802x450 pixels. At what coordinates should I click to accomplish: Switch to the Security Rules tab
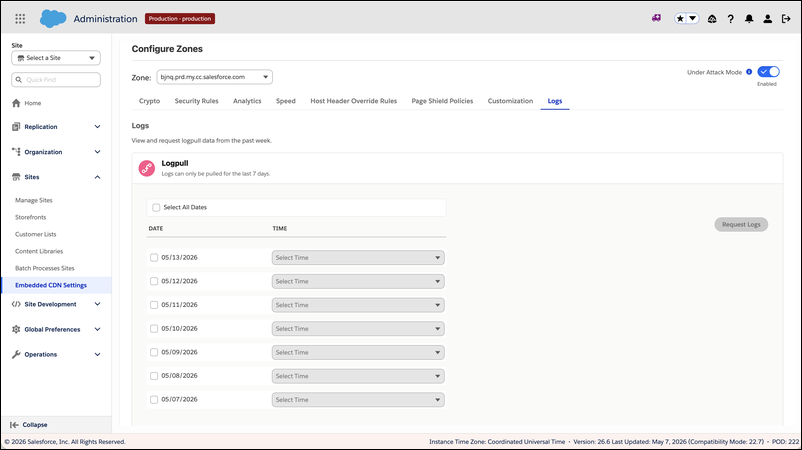(x=196, y=101)
